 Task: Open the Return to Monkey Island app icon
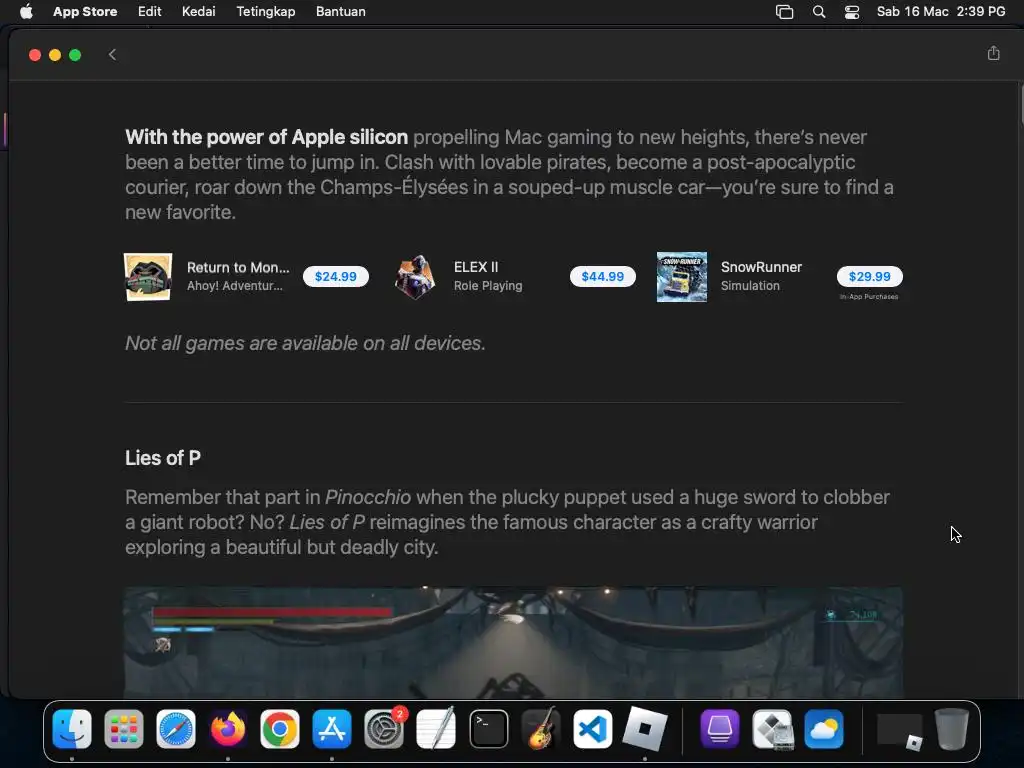tap(148, 277)
